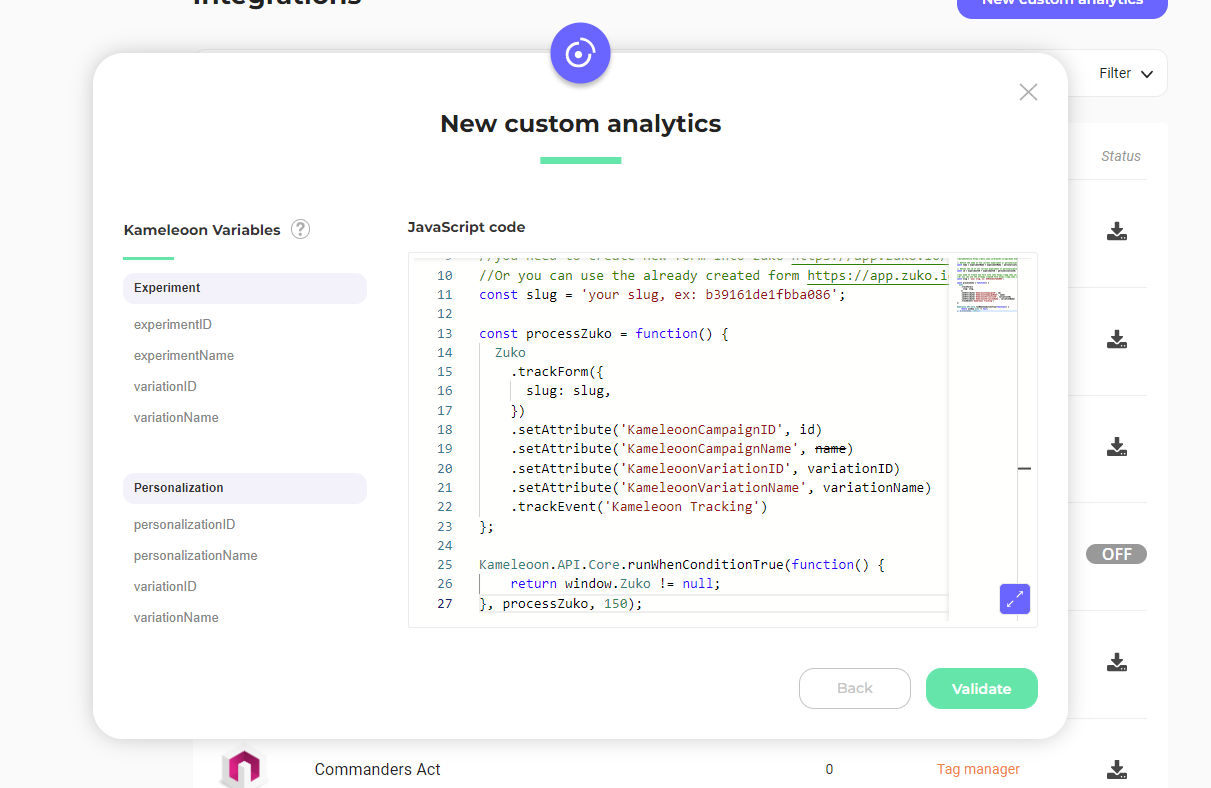Insert the experimentName variable
1211x788 pixels.
(x=184, y=356)
